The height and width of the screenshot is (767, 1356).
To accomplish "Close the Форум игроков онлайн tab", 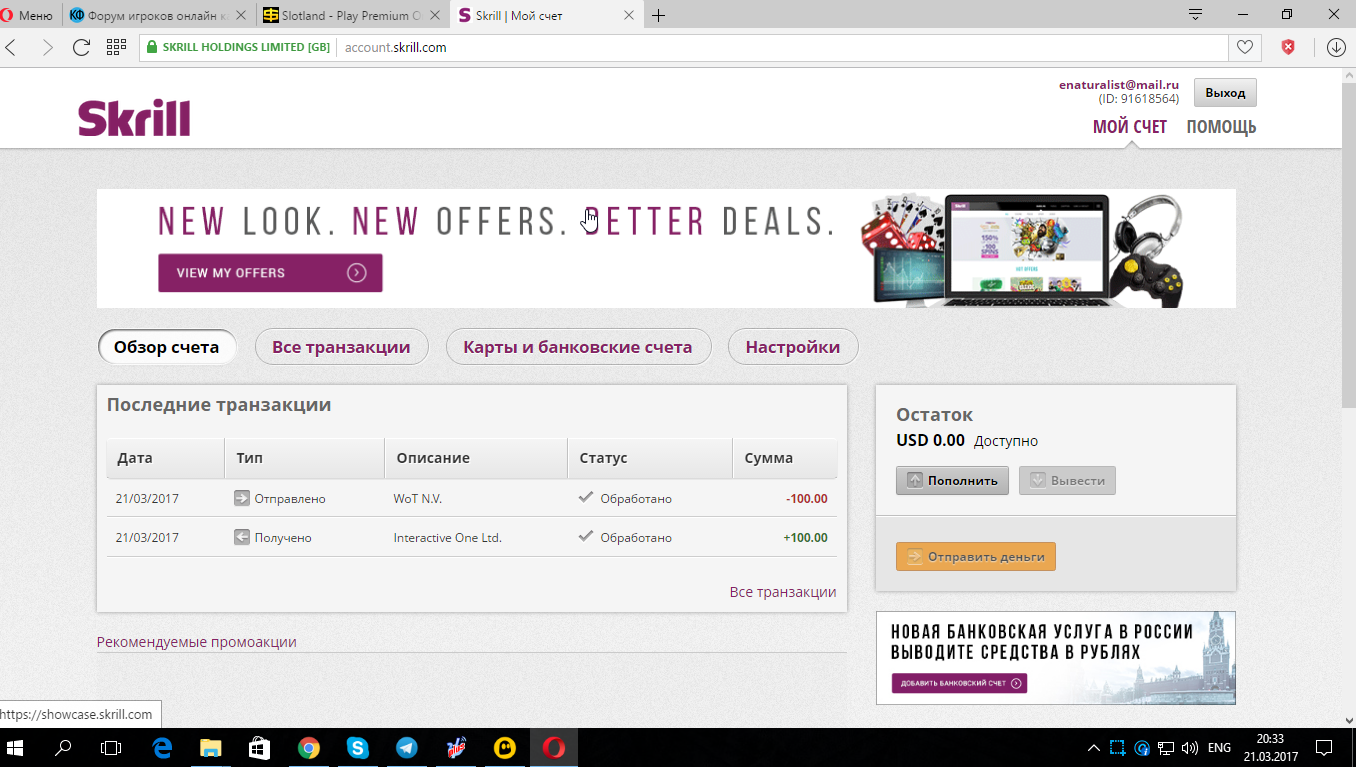I will (x=241, y=16).
